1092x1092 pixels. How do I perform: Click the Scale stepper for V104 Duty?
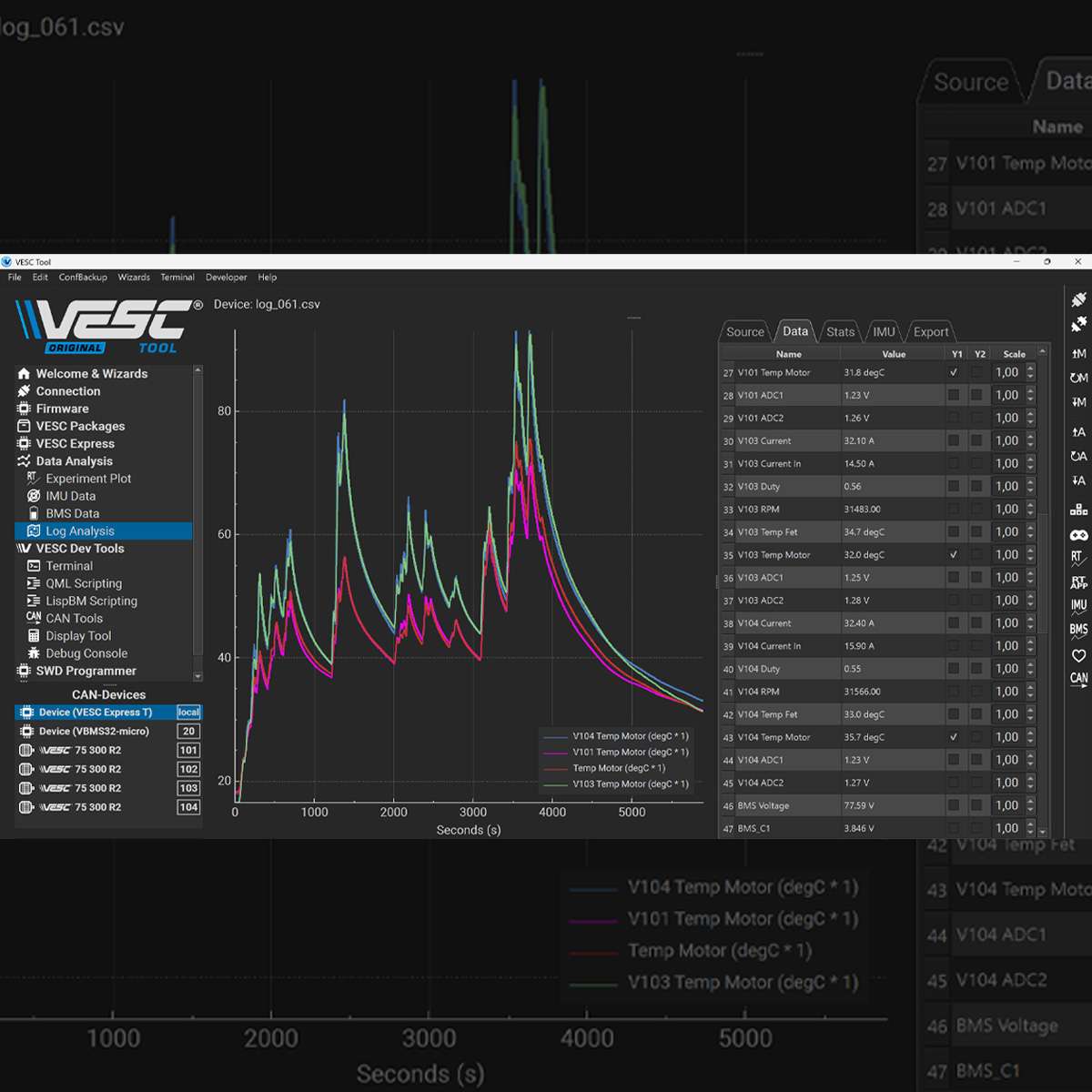(1030, 669)
